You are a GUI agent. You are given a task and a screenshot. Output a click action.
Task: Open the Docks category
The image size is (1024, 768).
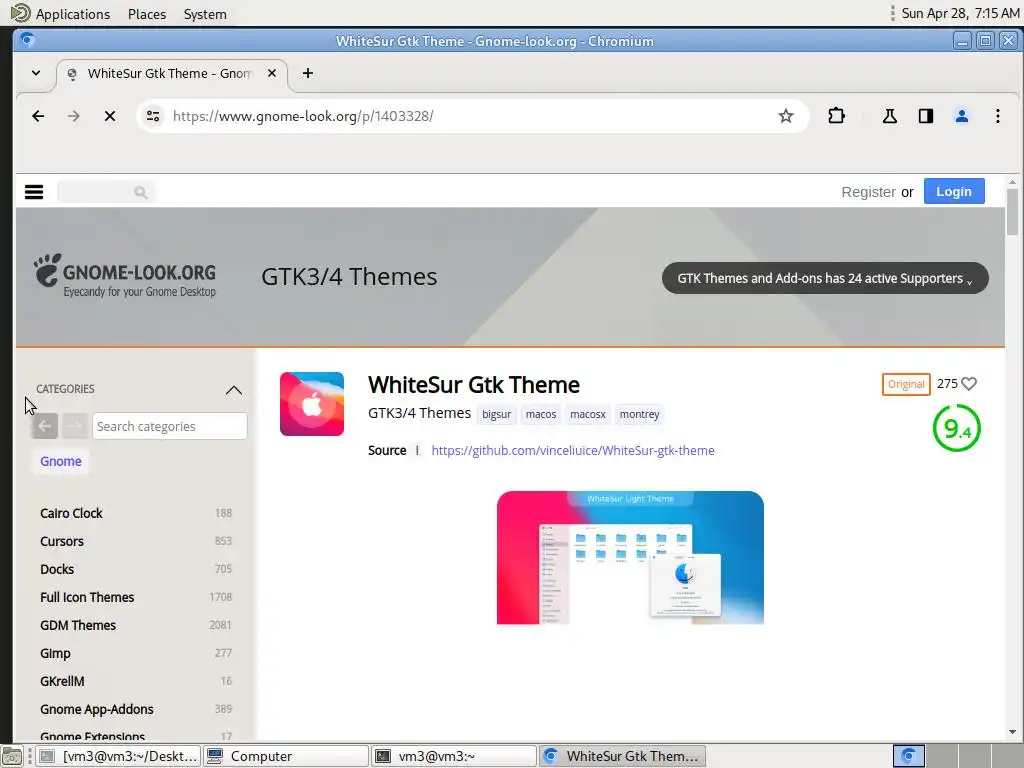click(57, 569)
